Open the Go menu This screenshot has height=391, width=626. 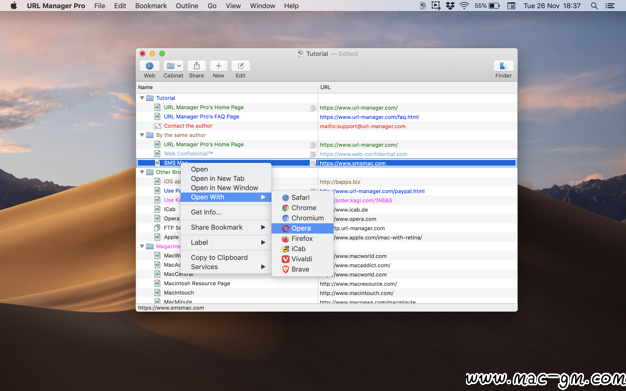coord(212,6)
